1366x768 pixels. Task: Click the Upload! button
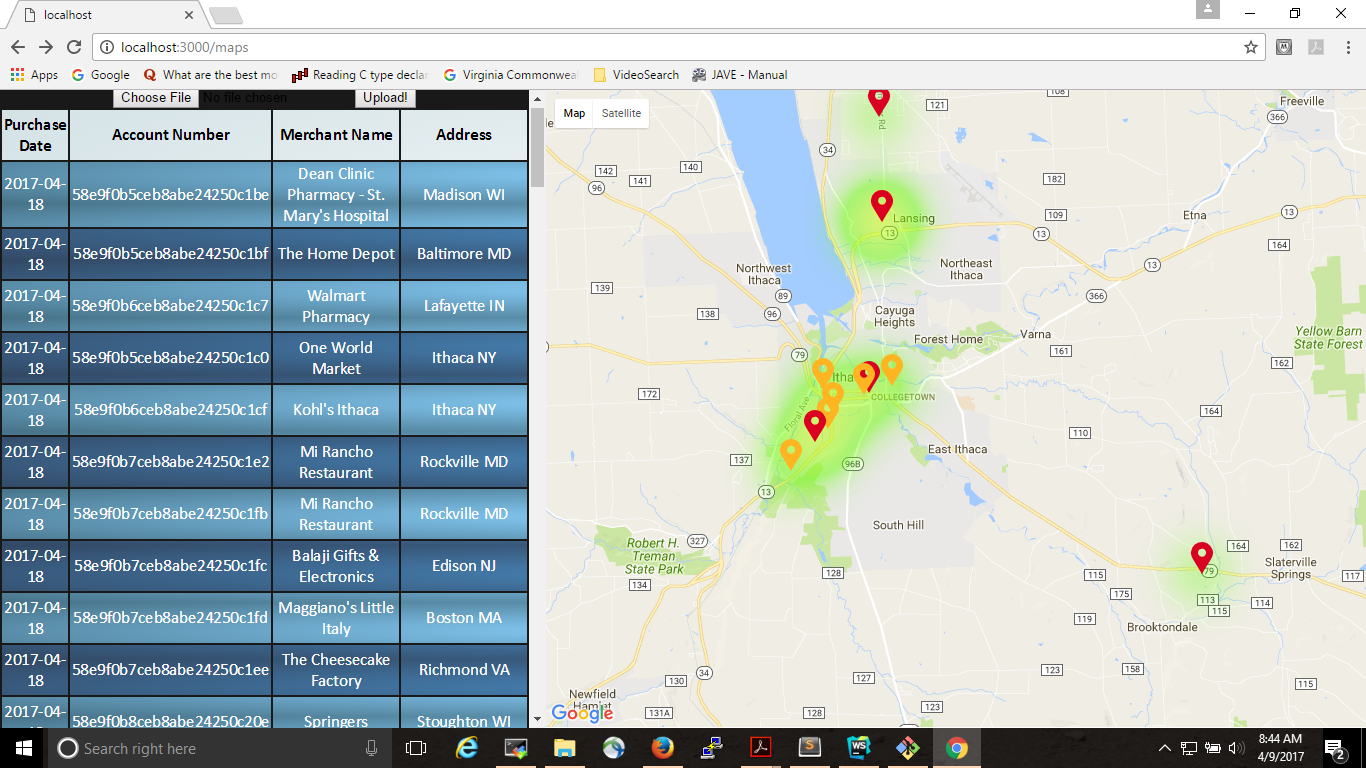point(385,97)
